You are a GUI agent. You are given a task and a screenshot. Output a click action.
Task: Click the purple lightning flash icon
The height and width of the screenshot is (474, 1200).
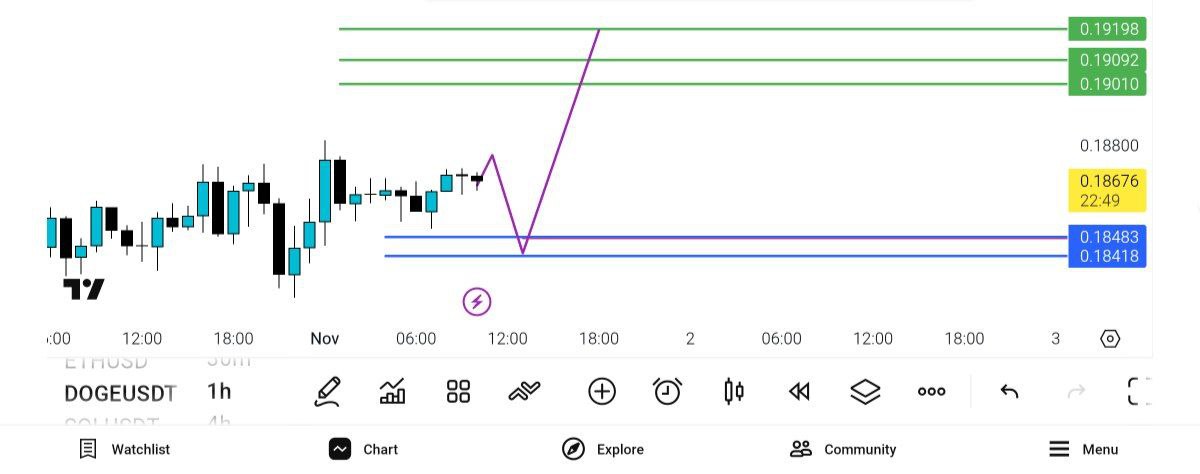[x=477, y=301]
